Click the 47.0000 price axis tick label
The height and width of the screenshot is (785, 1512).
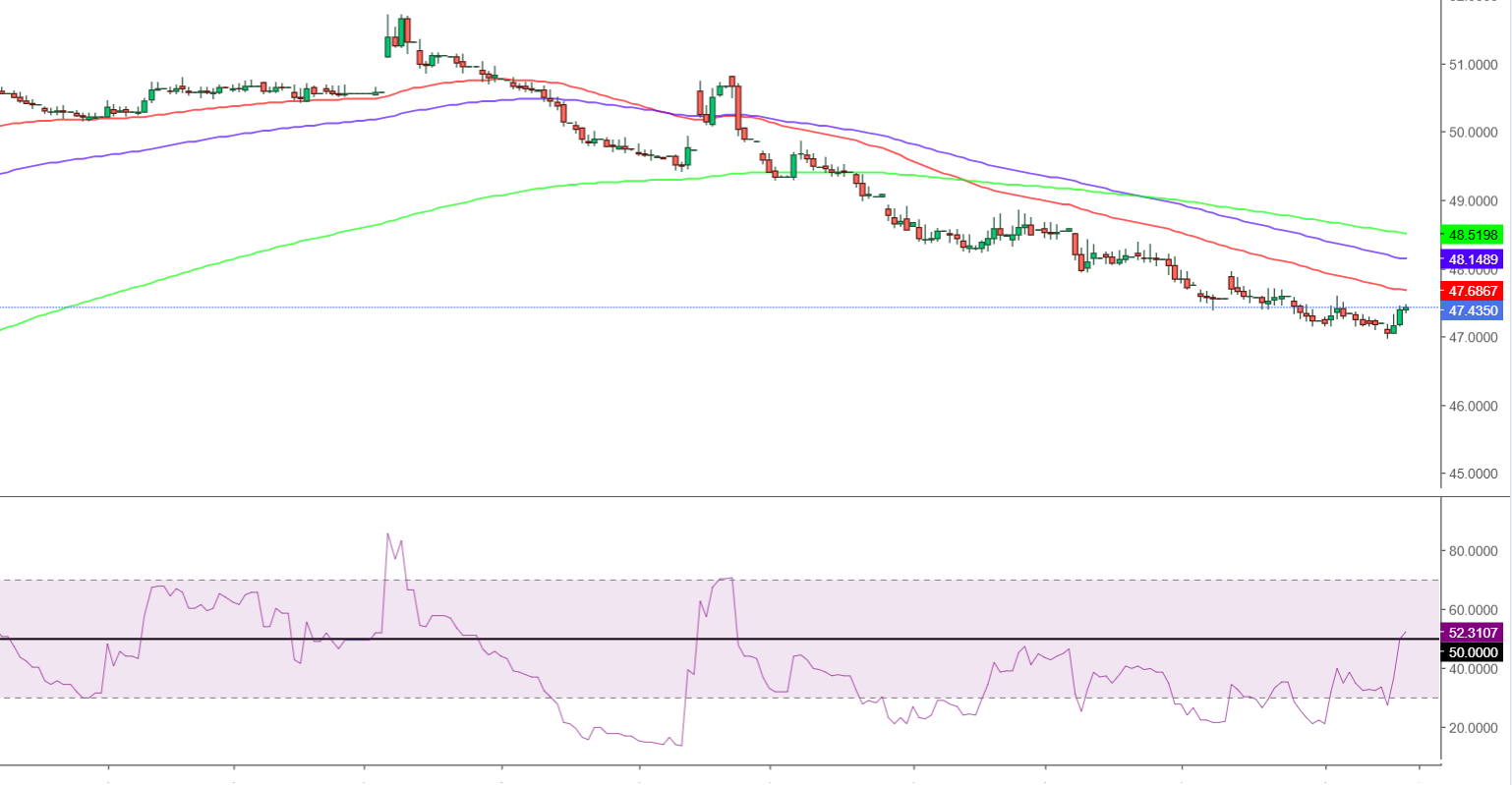coord(1474,337)
